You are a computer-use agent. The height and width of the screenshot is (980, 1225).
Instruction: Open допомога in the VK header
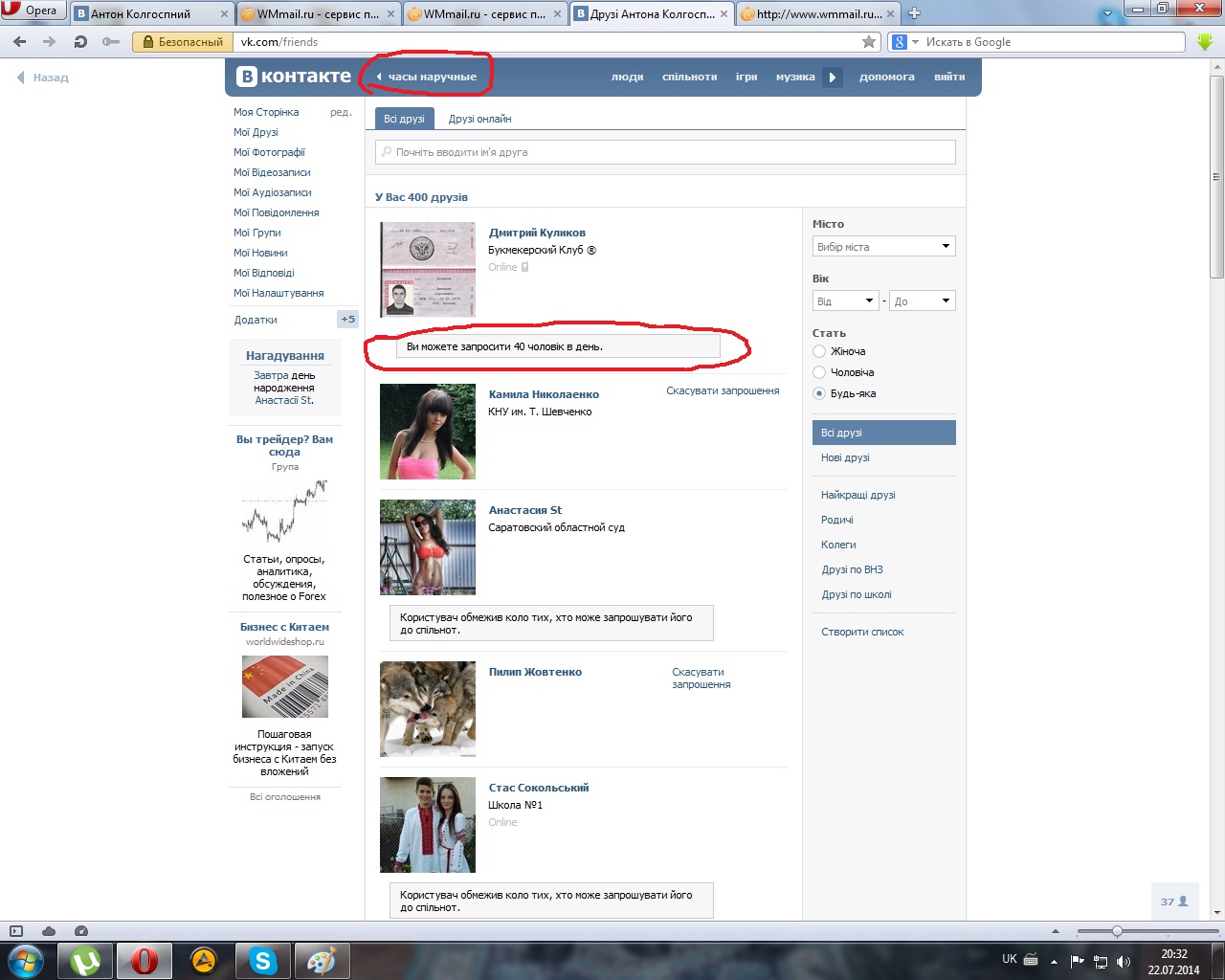point(887,78)
